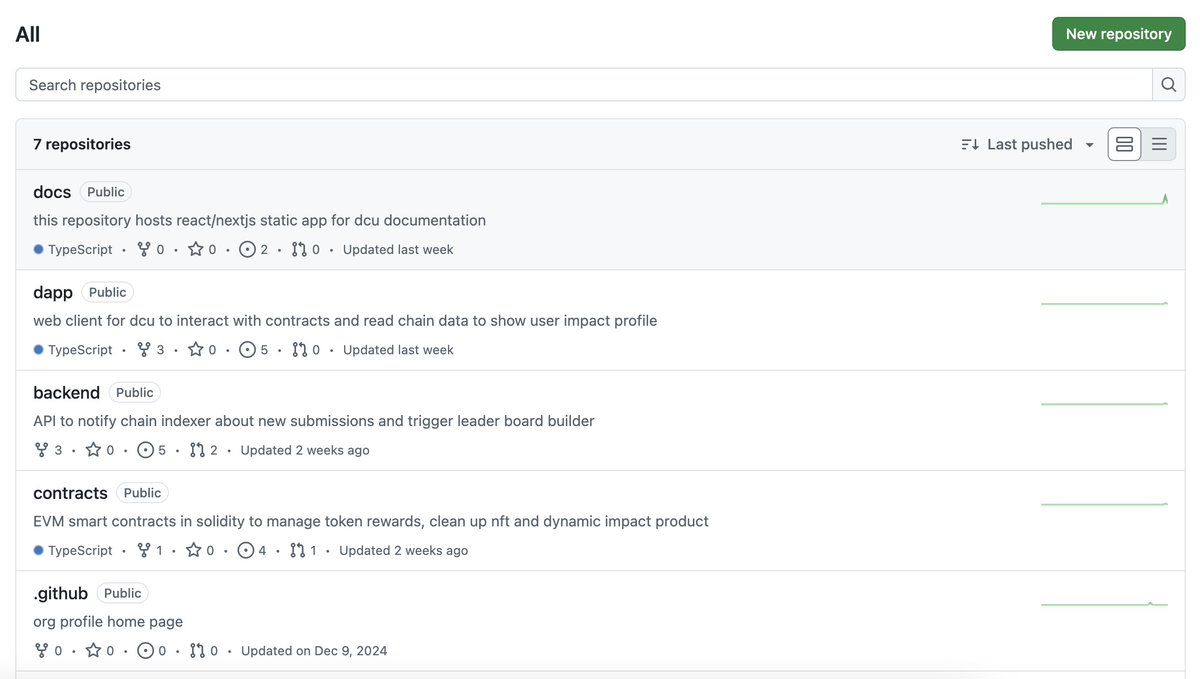The height and width of the screenshot is (679, 1200).
Task: Open stars icon for .github repository
Action: tap(94, 651)
